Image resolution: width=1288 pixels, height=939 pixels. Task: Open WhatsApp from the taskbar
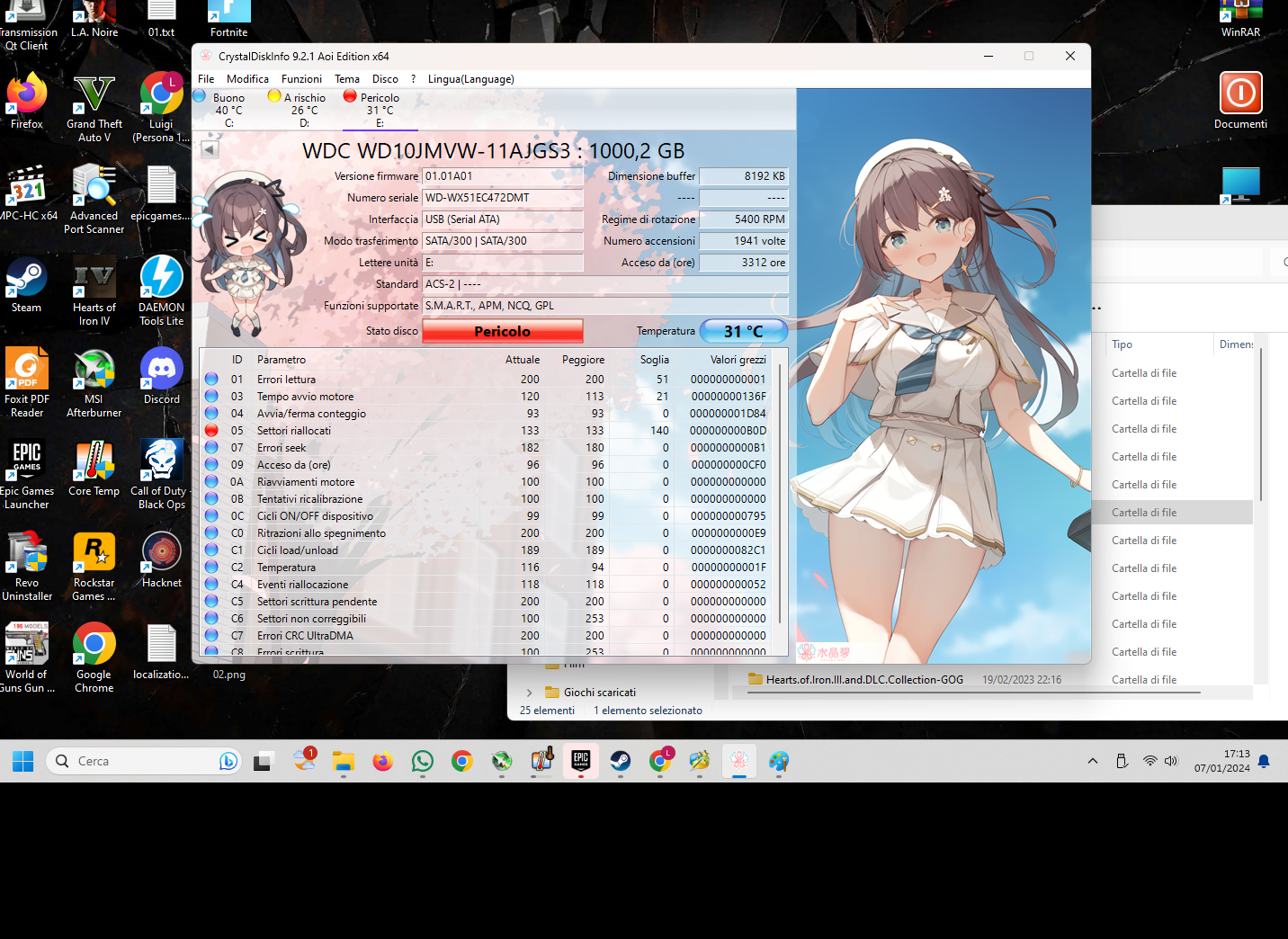[x=423, y=761]
